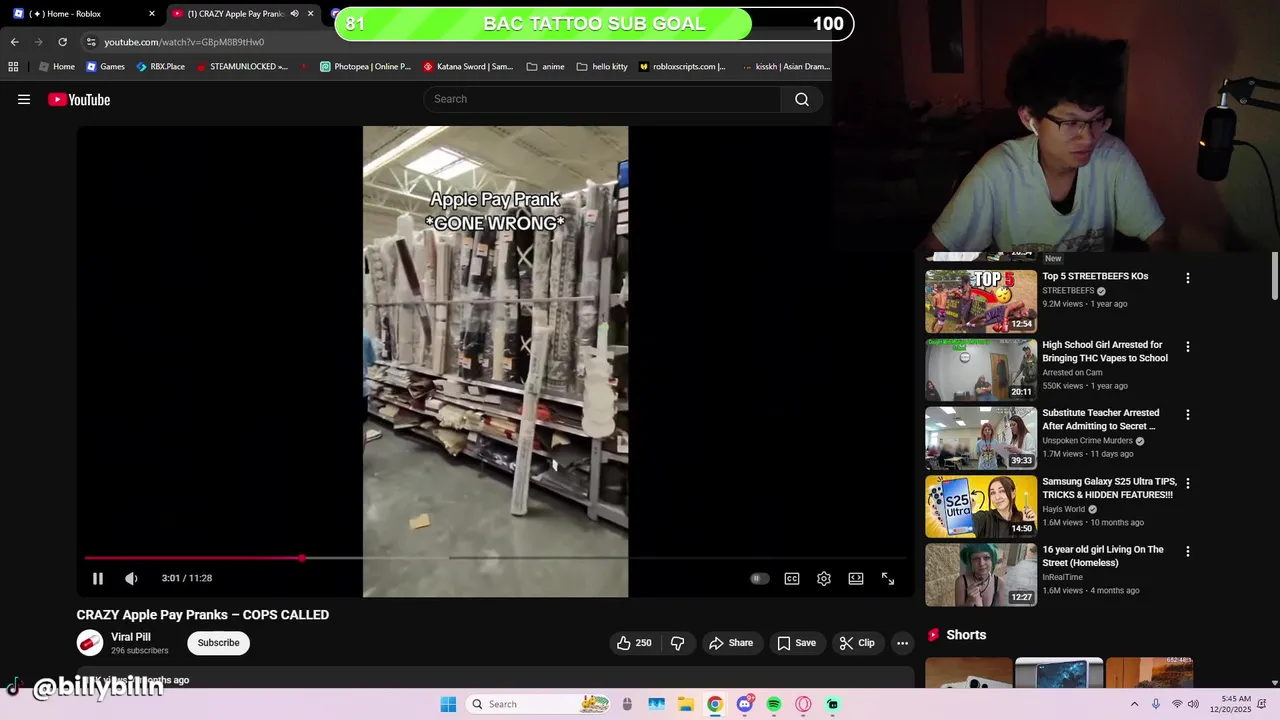Open the 16 year old girl Homeless thumbnail

pos(981,575)
